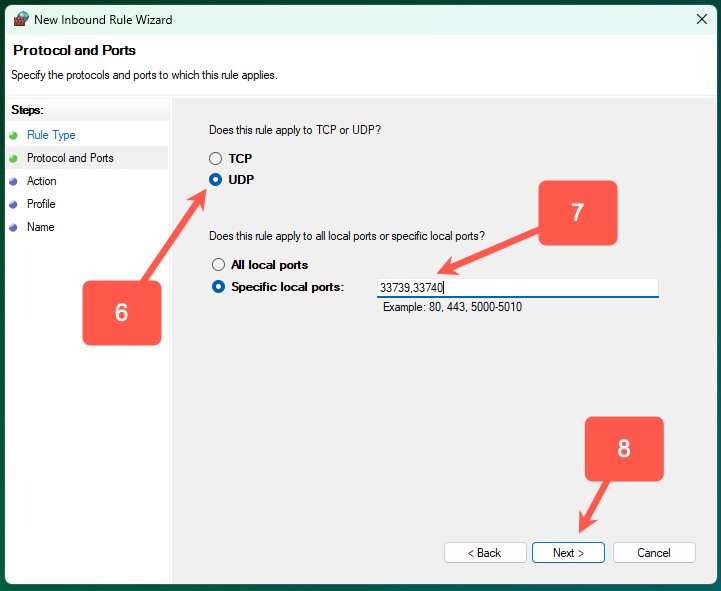Click the ports field containing 33739,33740

click(517, 288)
